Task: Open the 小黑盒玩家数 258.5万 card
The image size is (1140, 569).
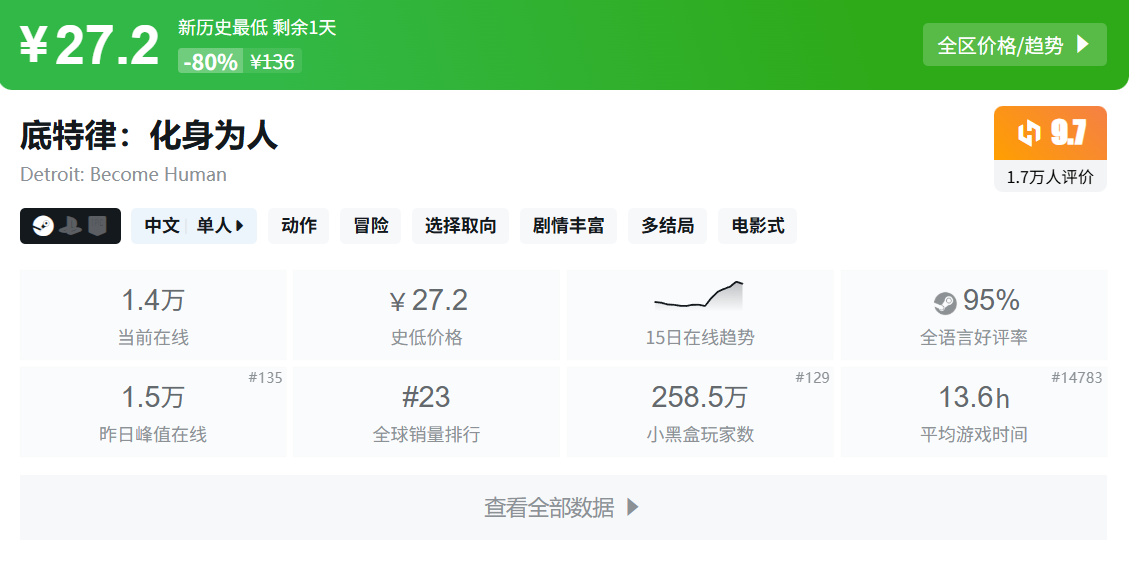Action: coord(700,411)
